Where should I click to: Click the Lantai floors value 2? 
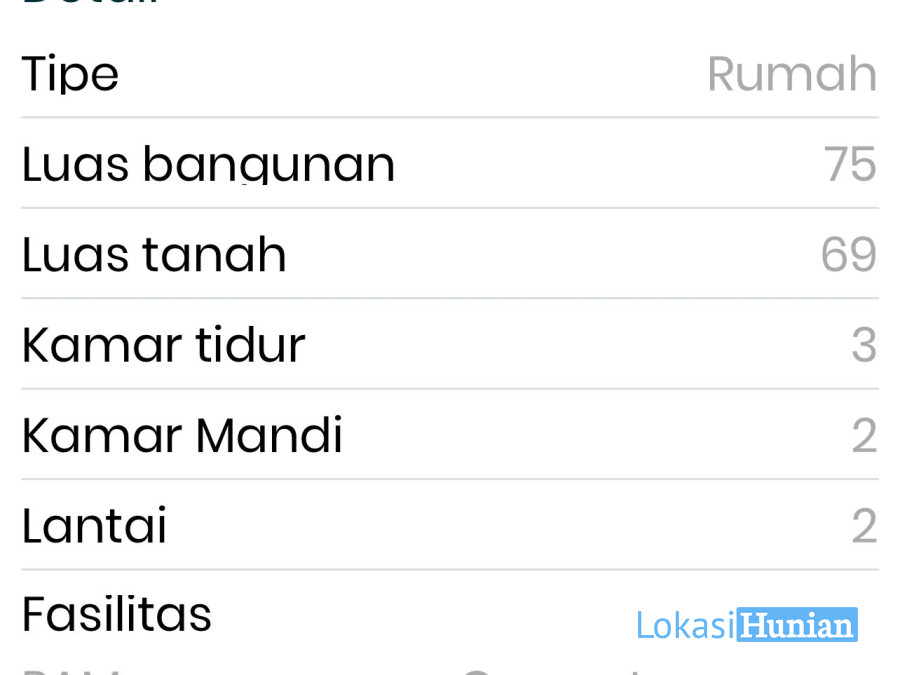[864, 526]
